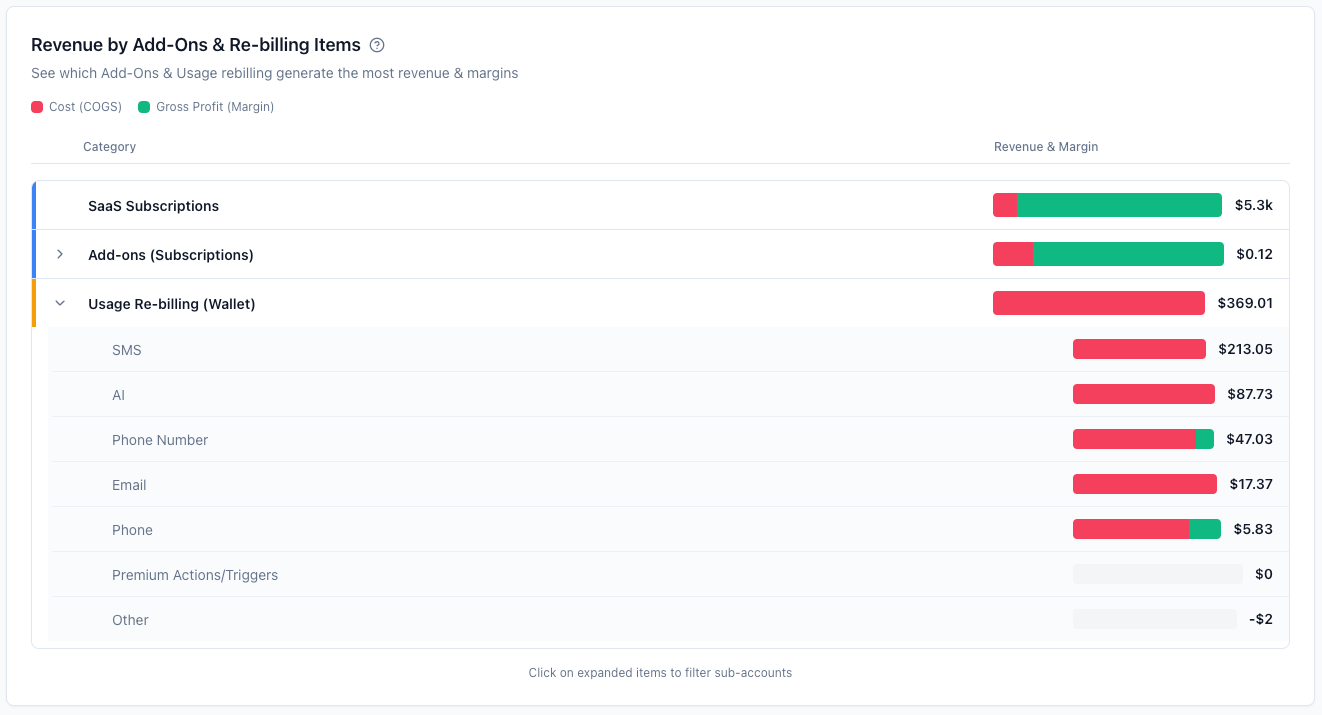Select the Other usage item
The width and height of the screenshot is (1322, 715).
668,619
